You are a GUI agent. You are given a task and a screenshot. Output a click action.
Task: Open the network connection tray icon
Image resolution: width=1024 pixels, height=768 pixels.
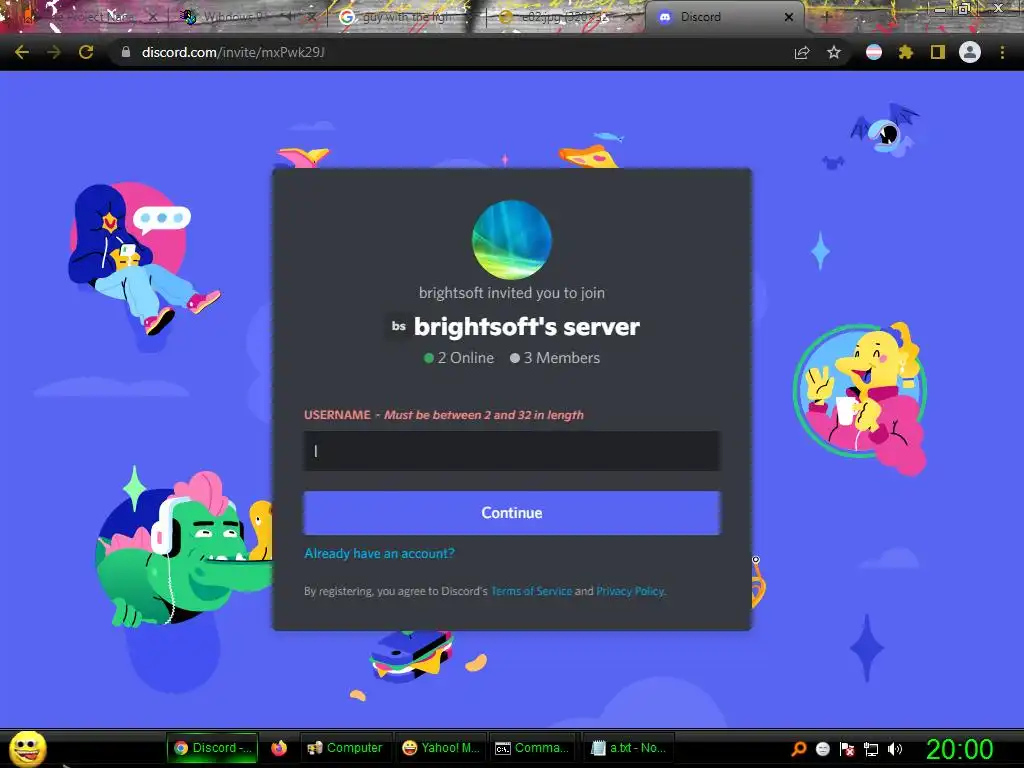click(x=871, y=749)
